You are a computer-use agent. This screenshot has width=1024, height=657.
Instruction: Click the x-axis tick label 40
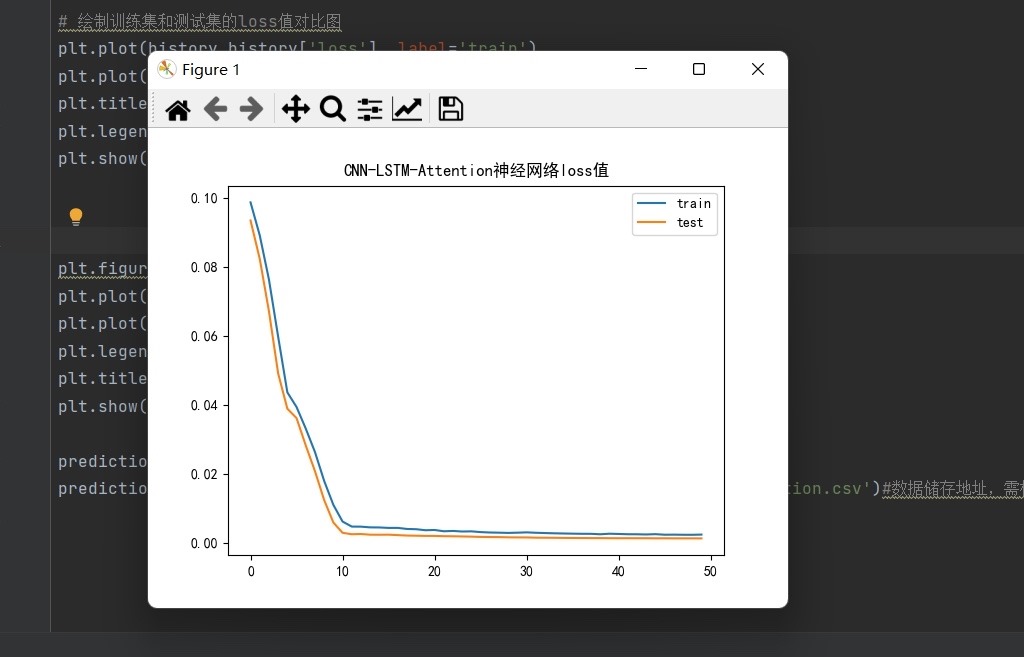(x=618, y=571)
